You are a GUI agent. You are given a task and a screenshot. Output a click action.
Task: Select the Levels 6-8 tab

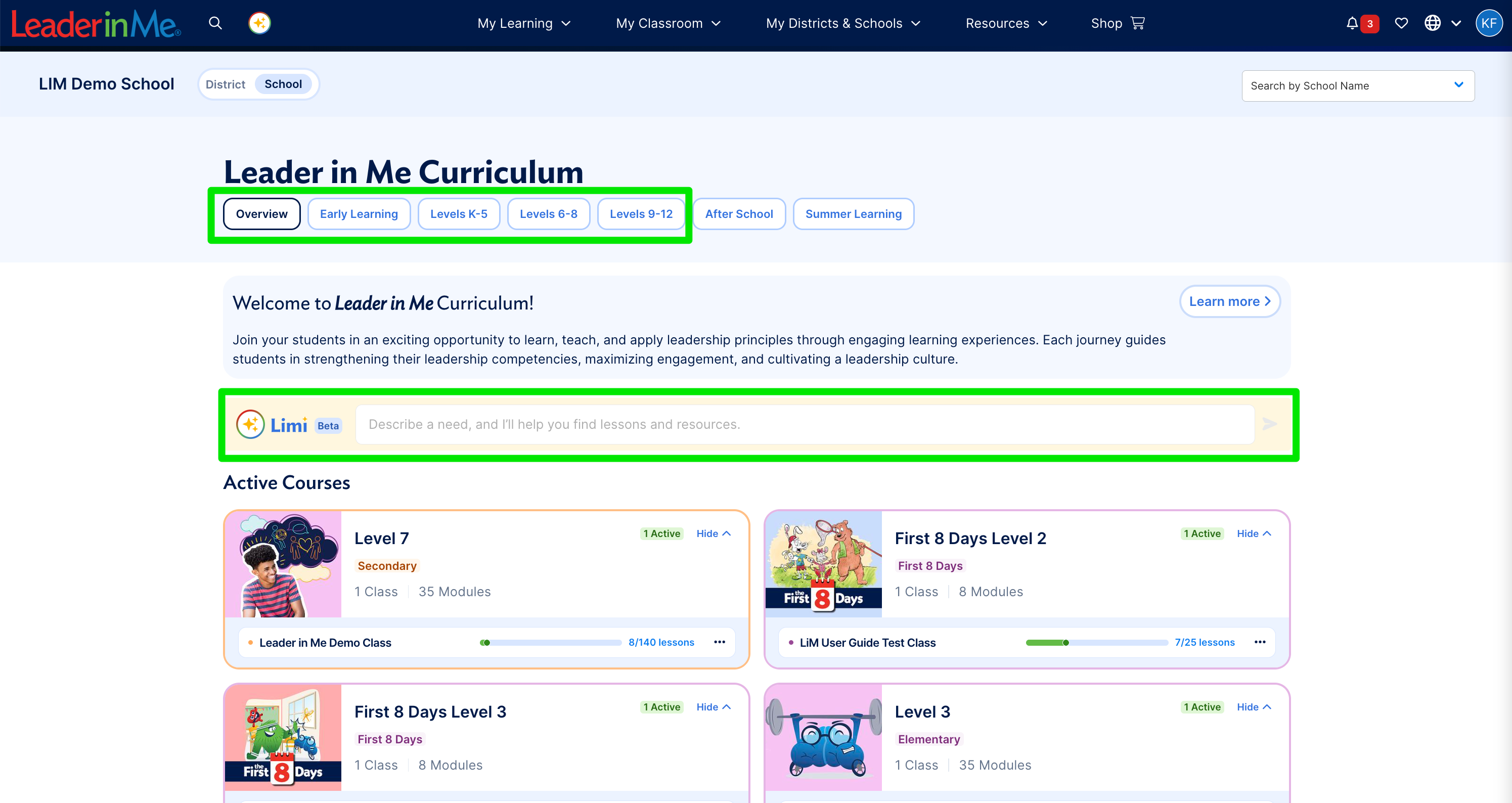[548, 214]
